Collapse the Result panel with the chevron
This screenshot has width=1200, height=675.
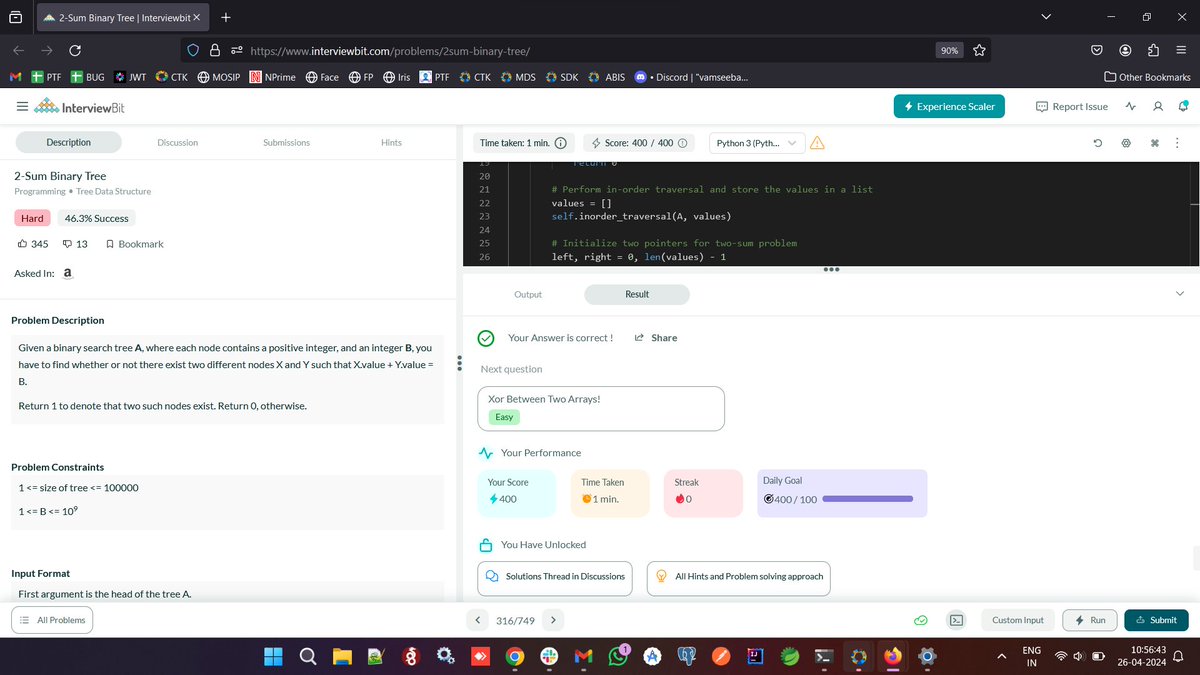(1180, 294)
